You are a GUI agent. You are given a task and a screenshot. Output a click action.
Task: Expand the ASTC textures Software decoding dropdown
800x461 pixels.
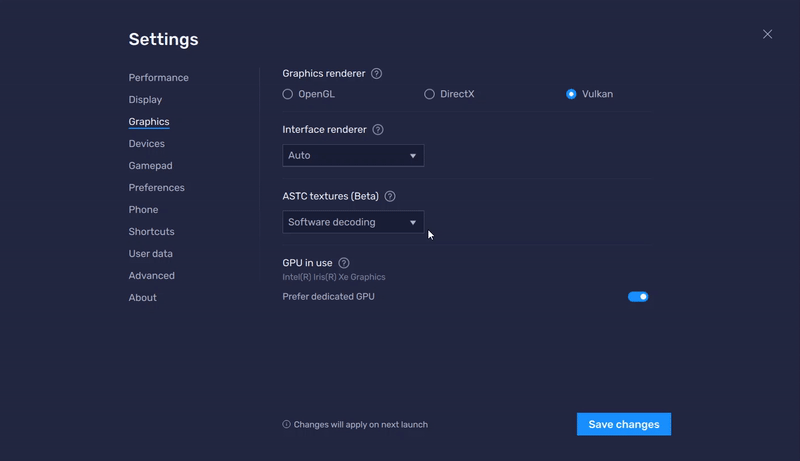(353, 222)
